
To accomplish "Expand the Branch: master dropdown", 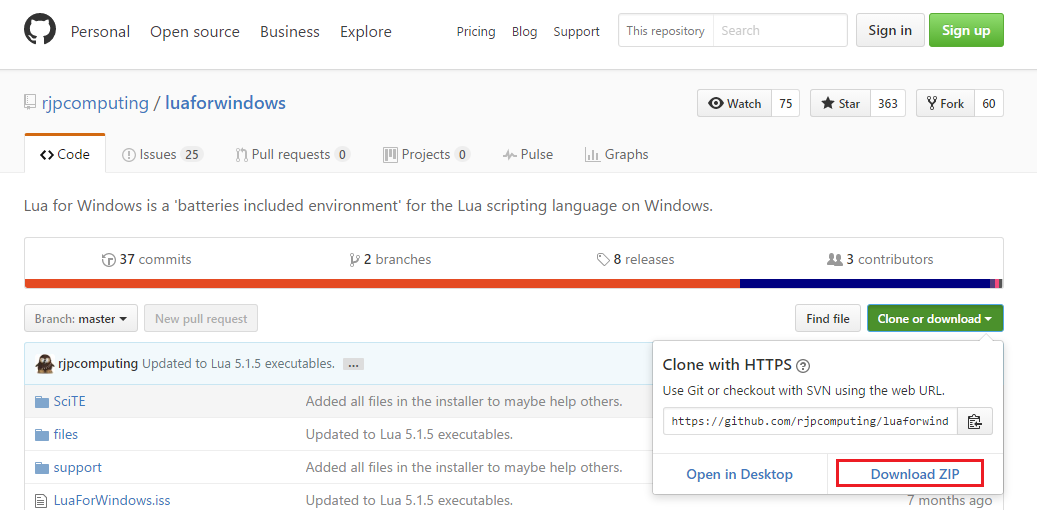I will coord(81,318).
